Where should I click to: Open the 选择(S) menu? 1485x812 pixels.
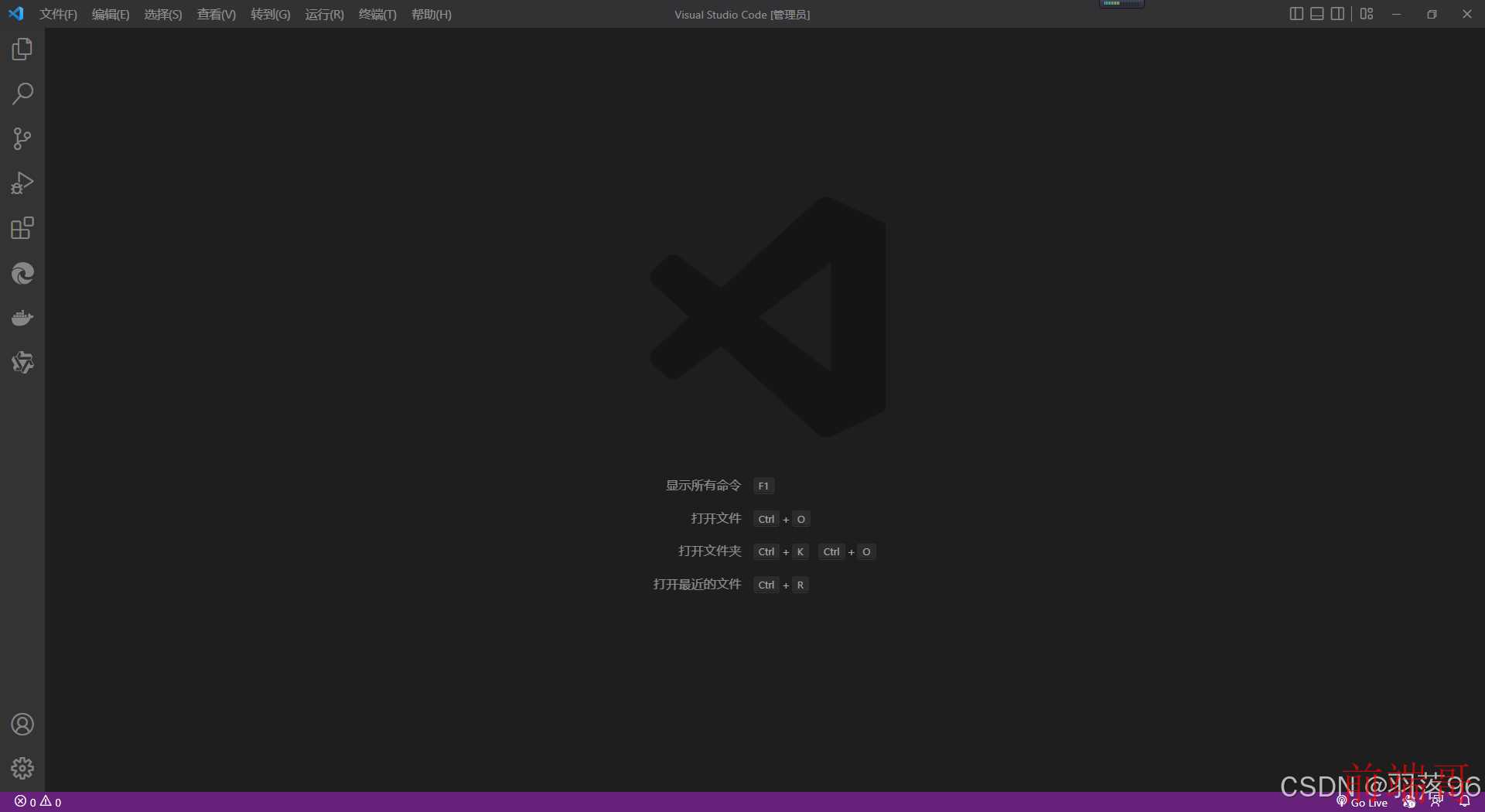click(163, 15)
